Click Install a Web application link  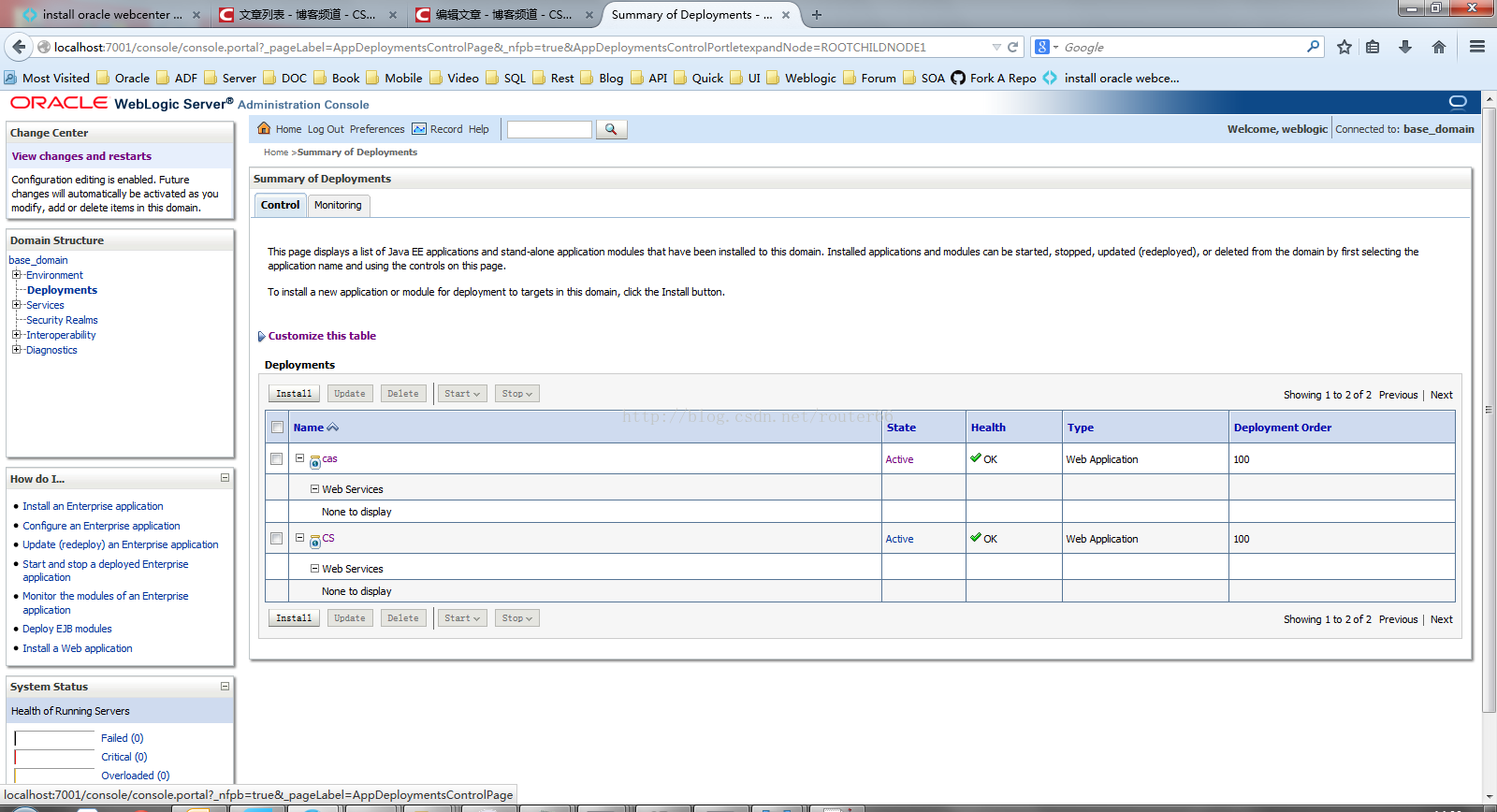click(x=78, y=648)
